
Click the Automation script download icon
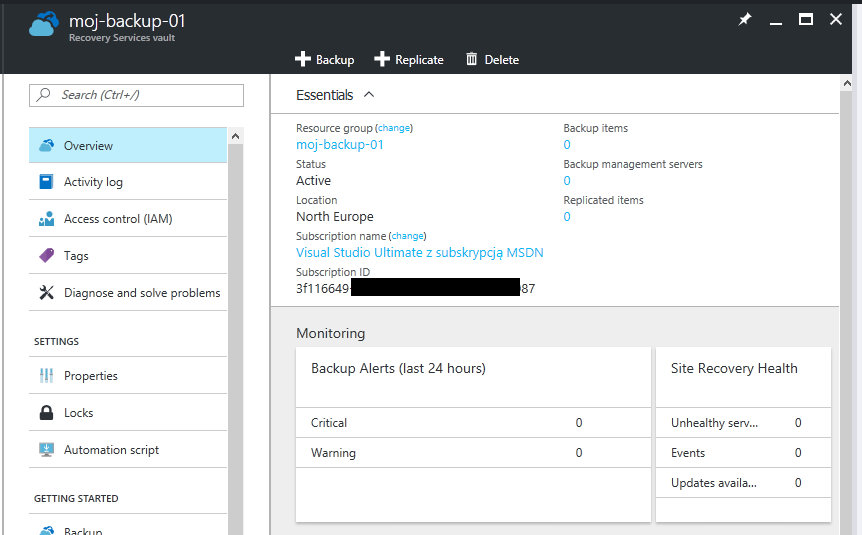[x=47, y=450]
